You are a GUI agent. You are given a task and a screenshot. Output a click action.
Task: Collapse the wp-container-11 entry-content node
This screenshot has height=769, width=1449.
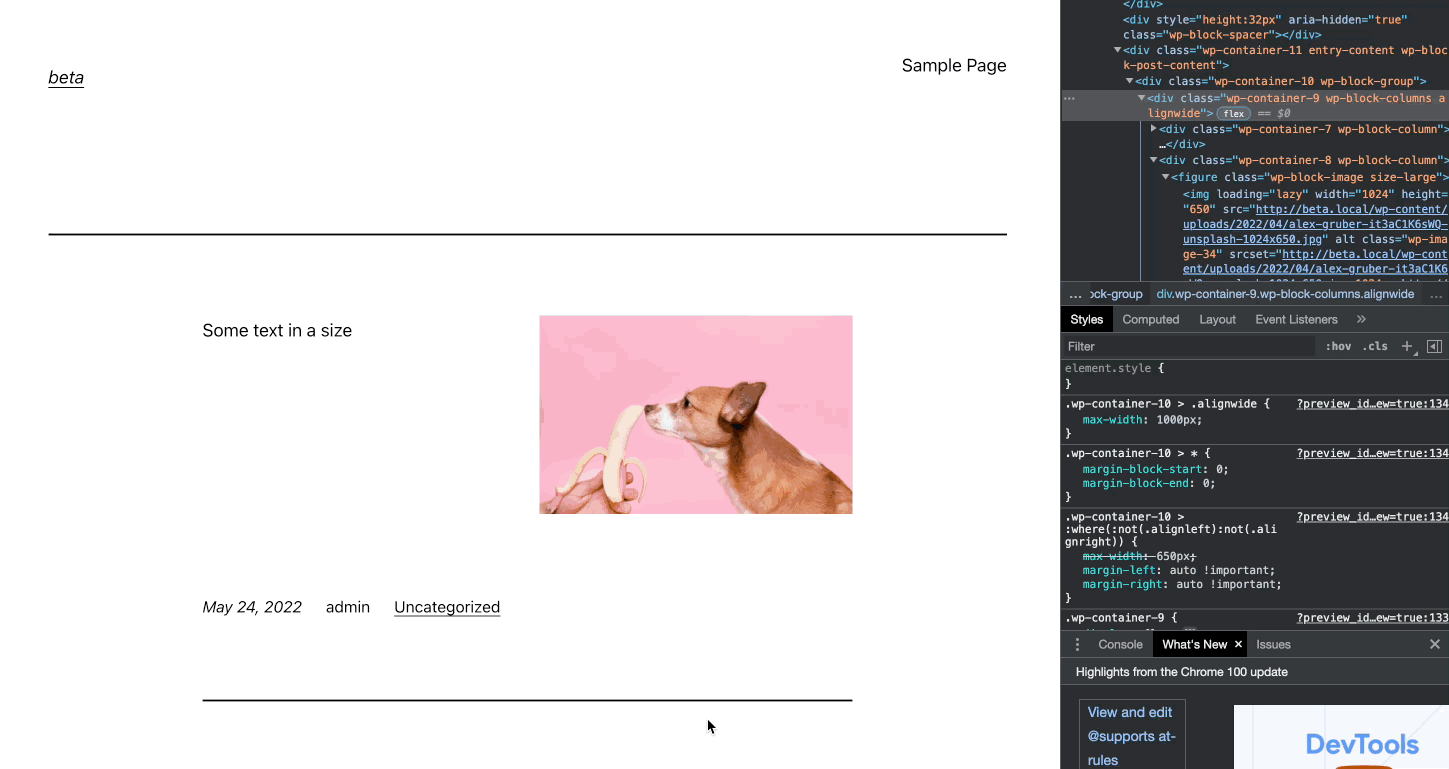1118,50
